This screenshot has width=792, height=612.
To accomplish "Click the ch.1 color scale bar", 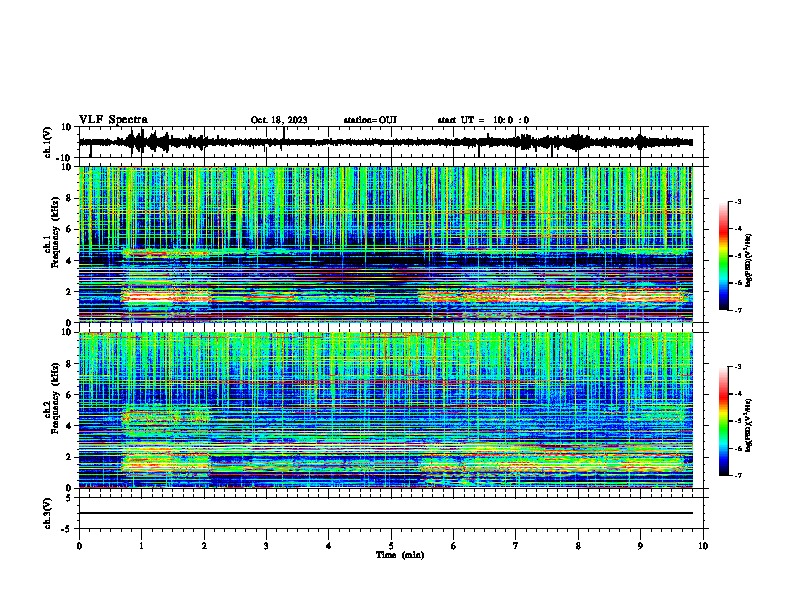I will click(724, 256).
